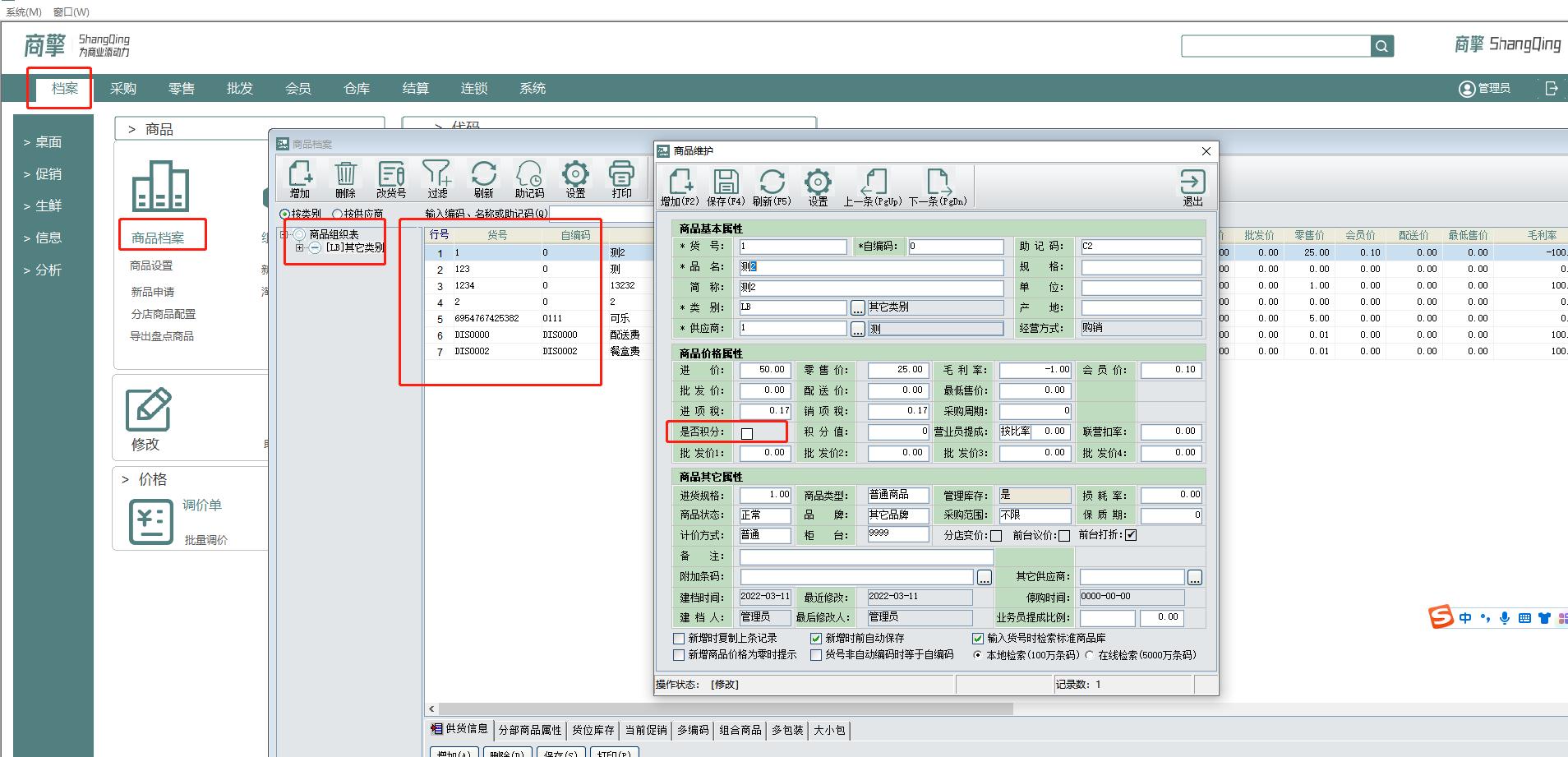Image resolution: width=1568 pixels, height=757 pixels.
Task: Open the 采购 top menu
Action: click(x=123, y=88)
